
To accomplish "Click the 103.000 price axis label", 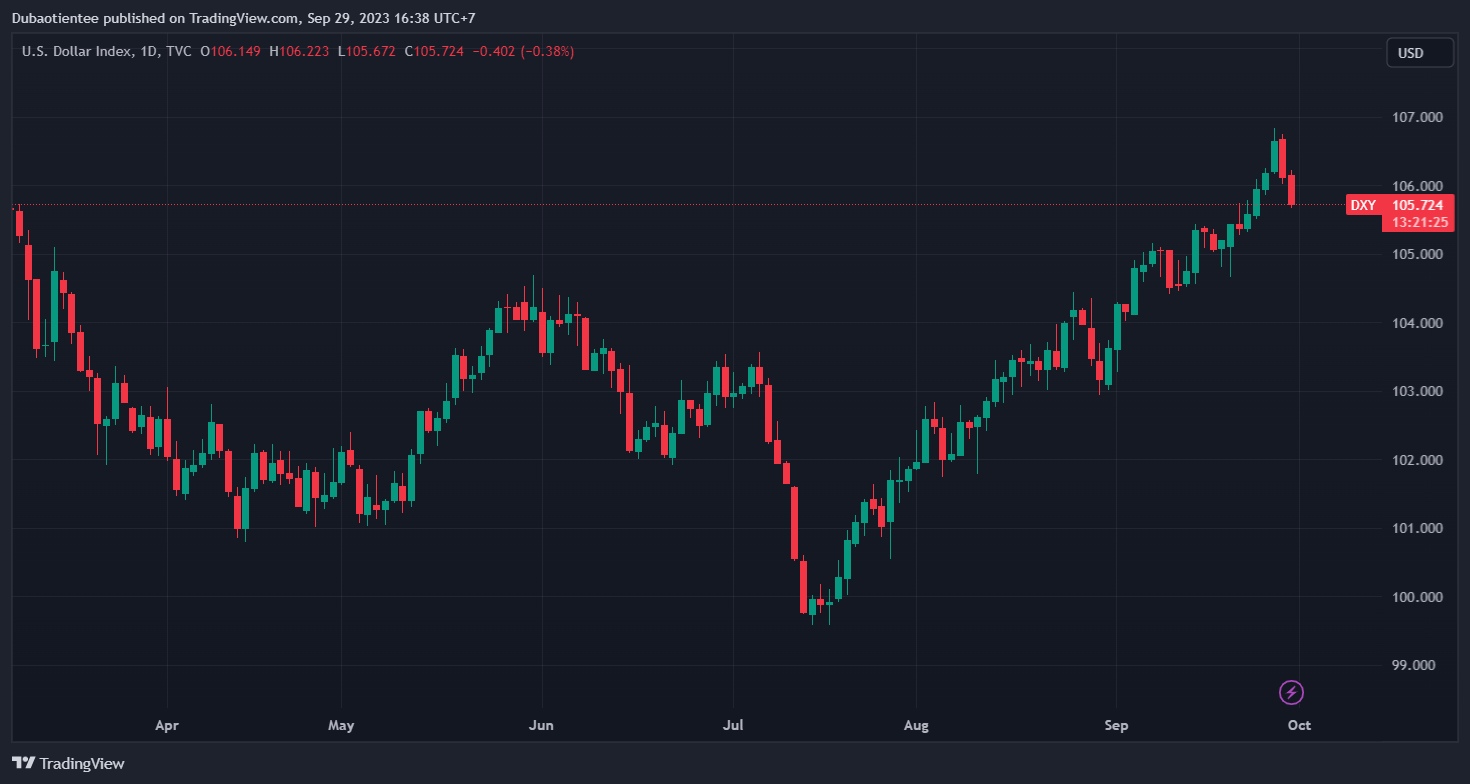I will click(1417, 391).
